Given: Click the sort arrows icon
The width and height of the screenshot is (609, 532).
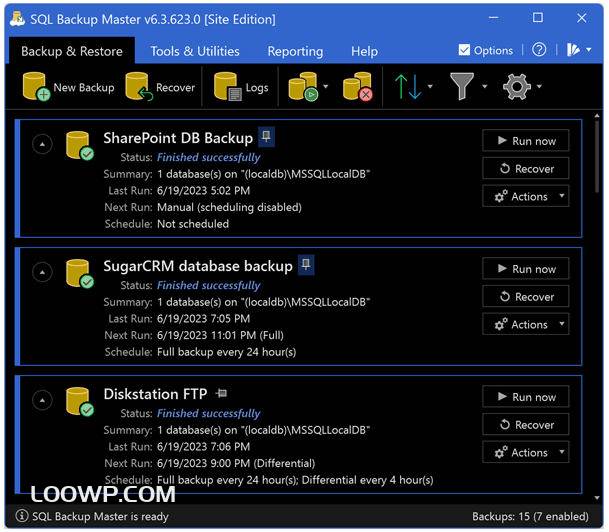Looking at the screenshot, I should pyautogui.click(x=408, y=87).
